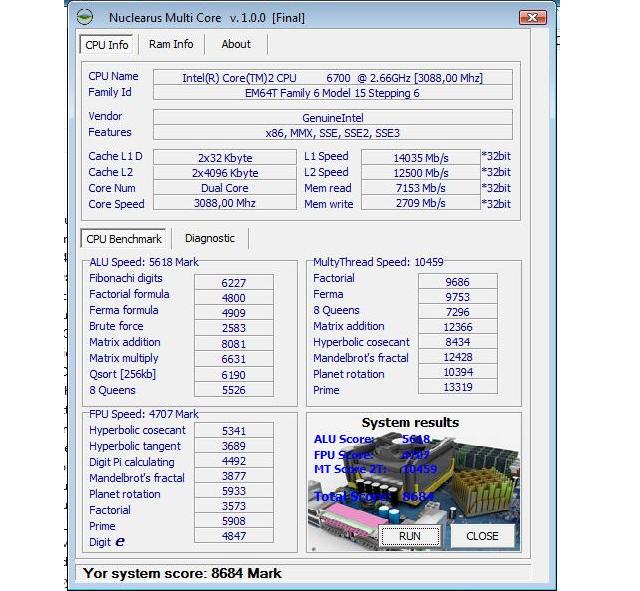Click the Nuclearus app icon in title bar
This screenshot has height=591, width=640.
86,16
